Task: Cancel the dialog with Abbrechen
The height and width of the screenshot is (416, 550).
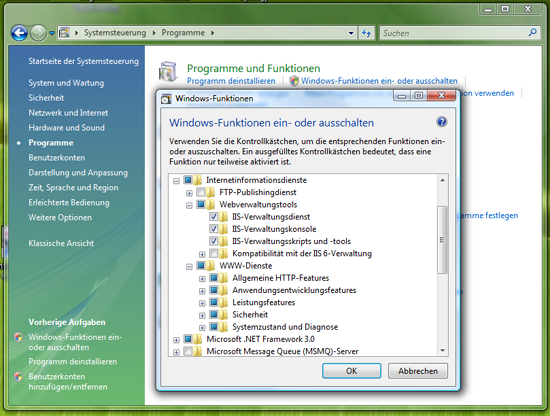Action: pyautogui.click(x=418, y=371)
